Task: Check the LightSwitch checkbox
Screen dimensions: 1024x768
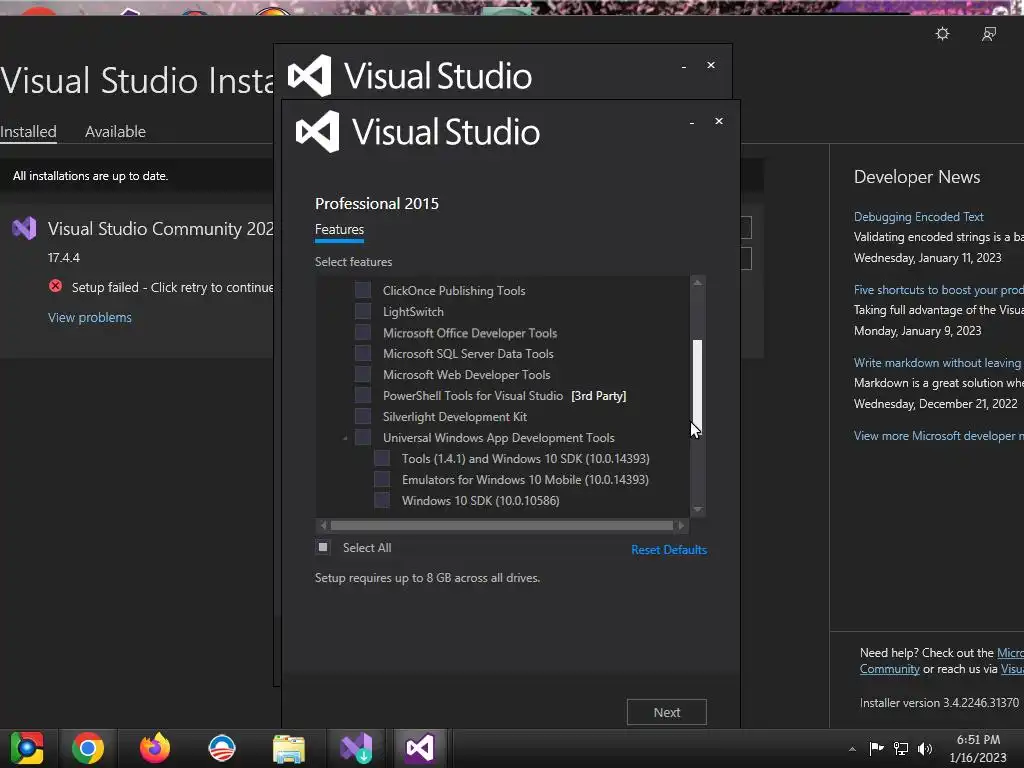Action: (x=362, y=311)
